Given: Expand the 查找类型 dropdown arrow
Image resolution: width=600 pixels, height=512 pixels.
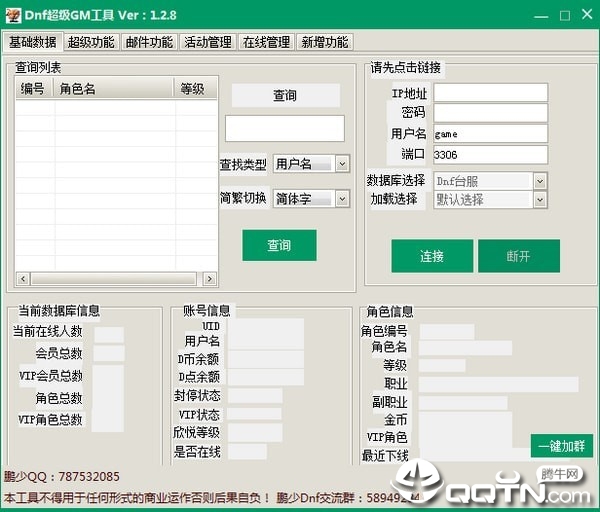Looking at the screenshot, I should point(342,164).
